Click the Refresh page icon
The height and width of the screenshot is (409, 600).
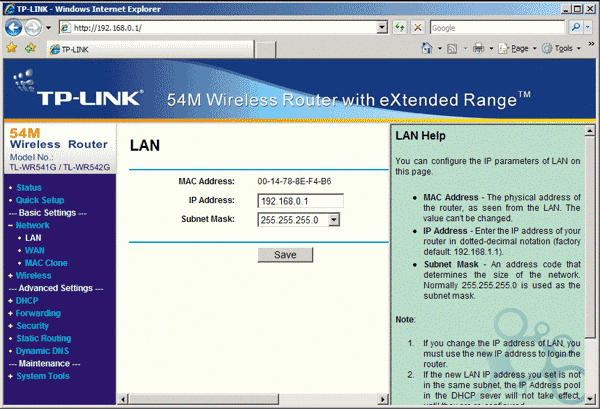(400, 28)
